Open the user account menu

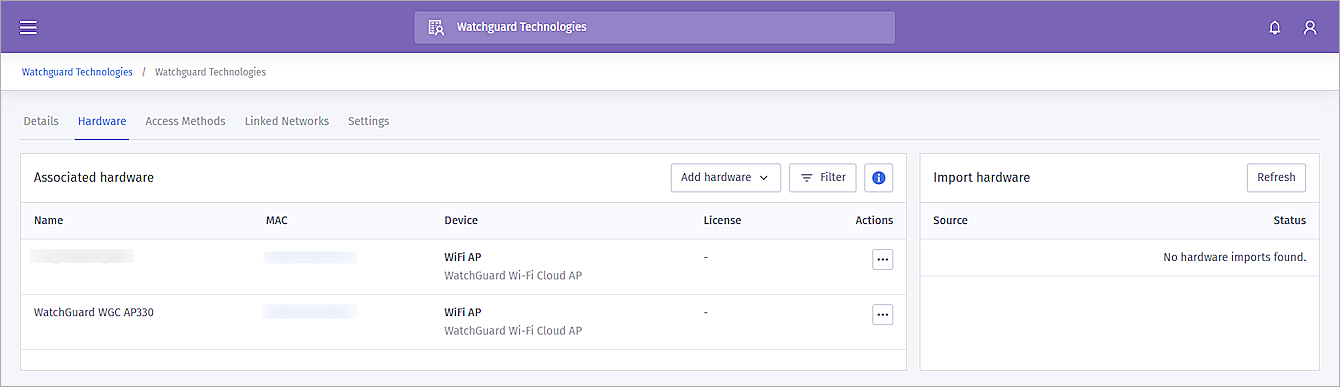[1310, 28]
